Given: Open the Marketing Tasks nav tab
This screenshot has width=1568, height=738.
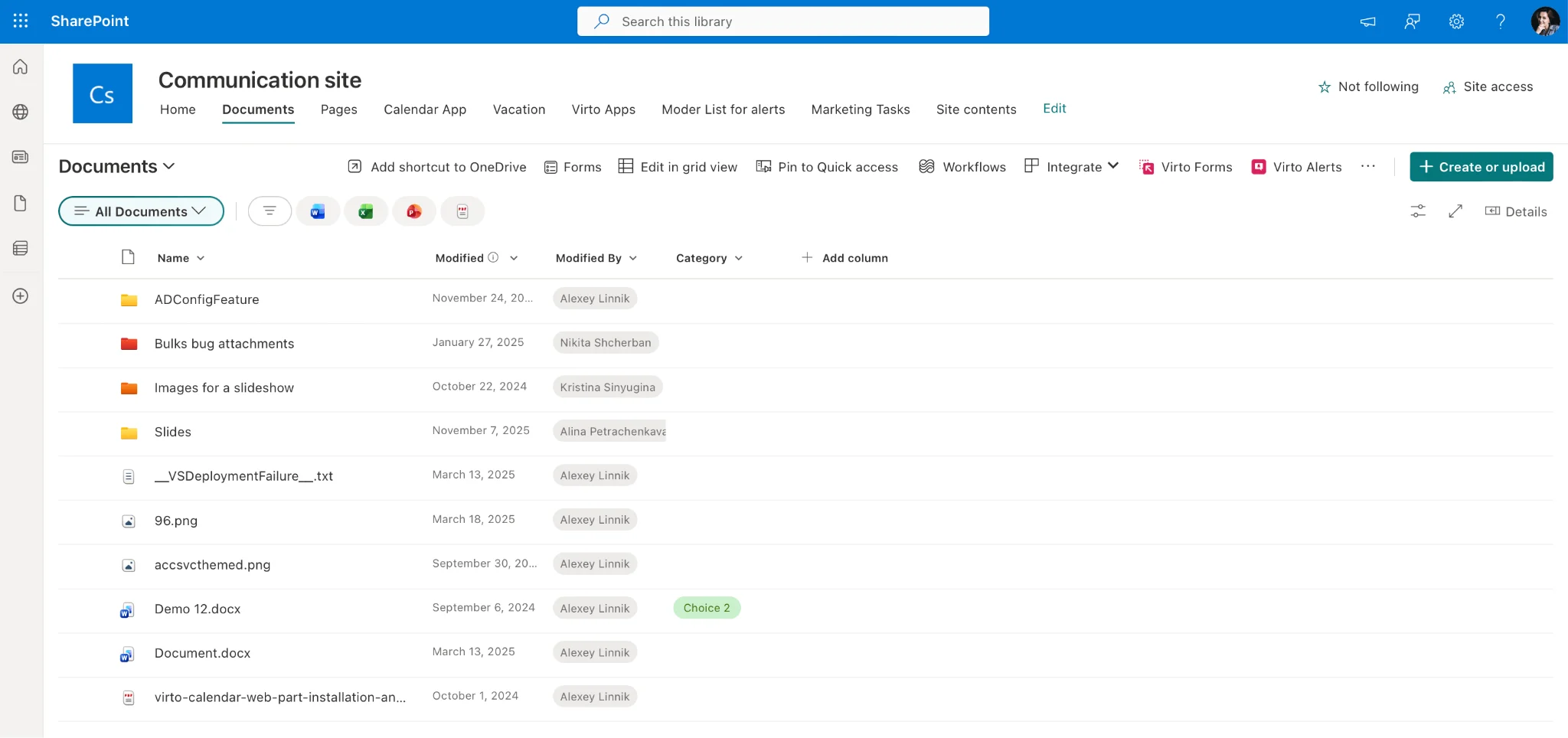Looking at the screenshot, I should (x=861, y=109).
